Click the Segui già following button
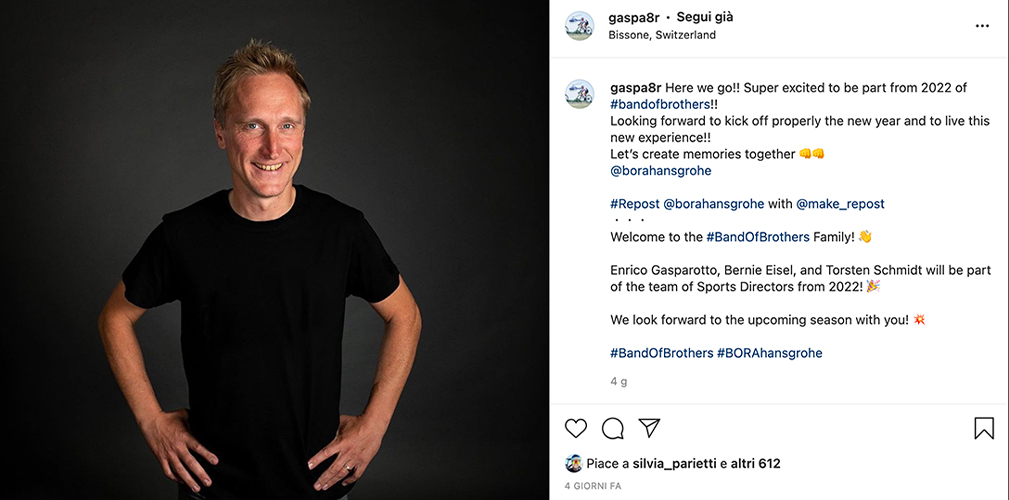This screenshot has width=1009, height=500. [x=705, y=17]
